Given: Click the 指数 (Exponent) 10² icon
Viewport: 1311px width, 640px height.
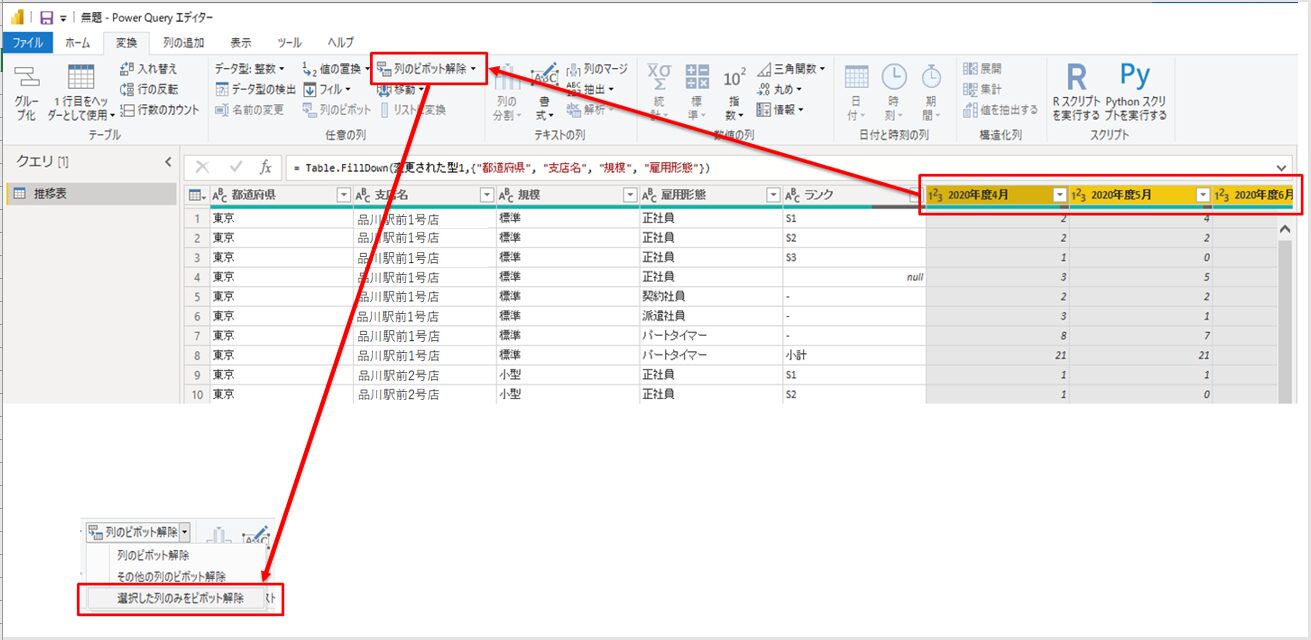Looking at the screenshot, I should pyautogui.click(x=734, y=80).
